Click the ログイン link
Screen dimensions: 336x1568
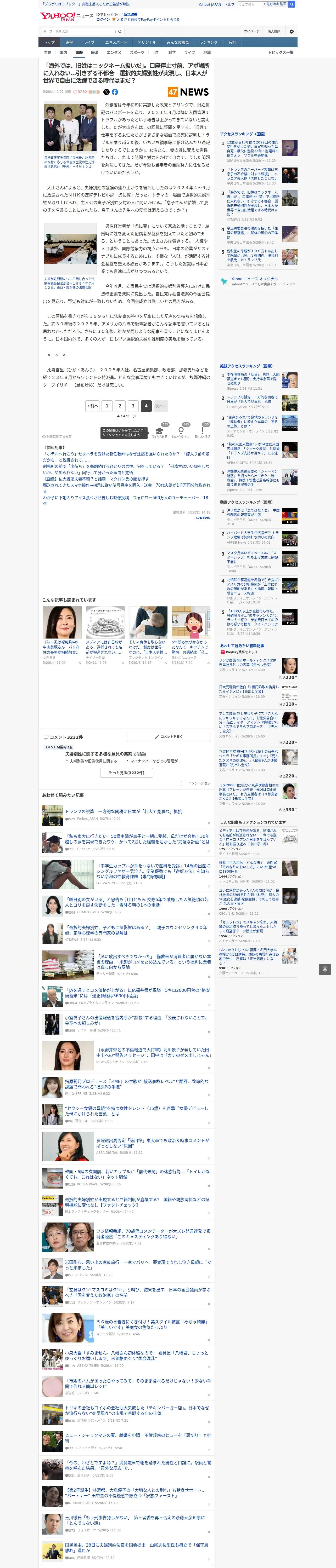(103, 20)
